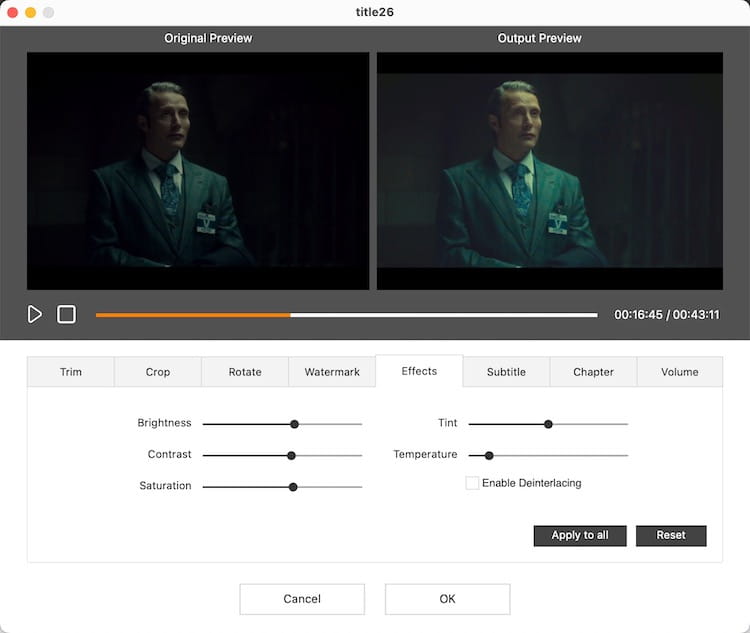The image size is (750, 633).
Task: Open the Trim tab
Action: 71,372
